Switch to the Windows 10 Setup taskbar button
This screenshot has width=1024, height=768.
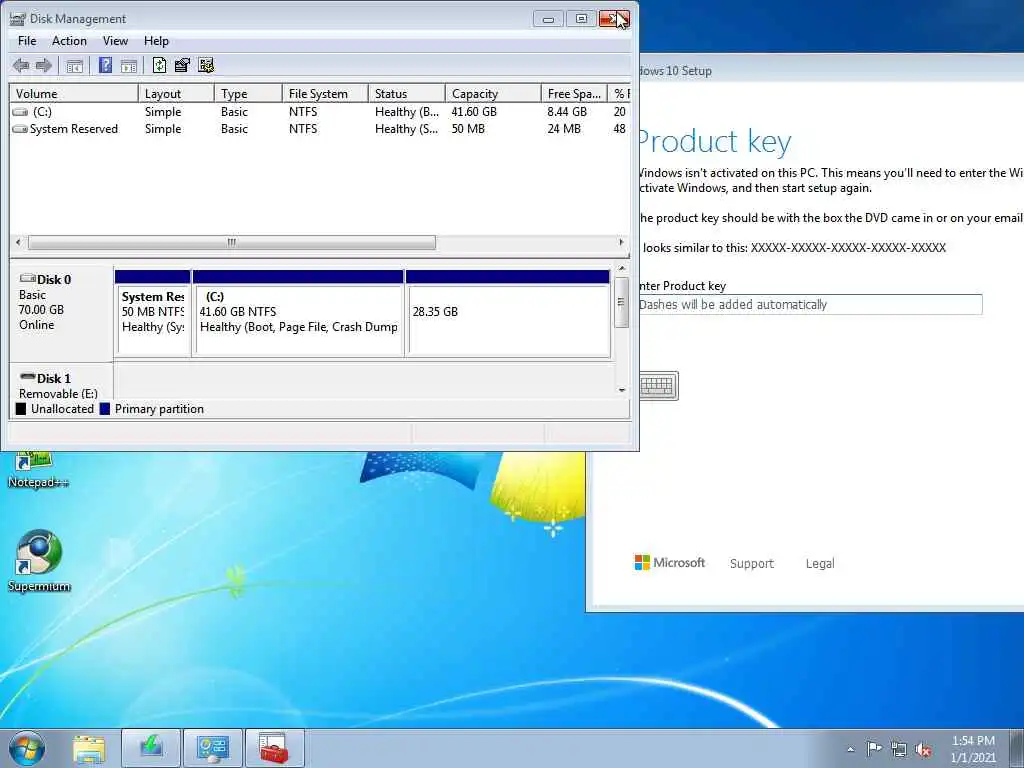[x=151, y=748]
